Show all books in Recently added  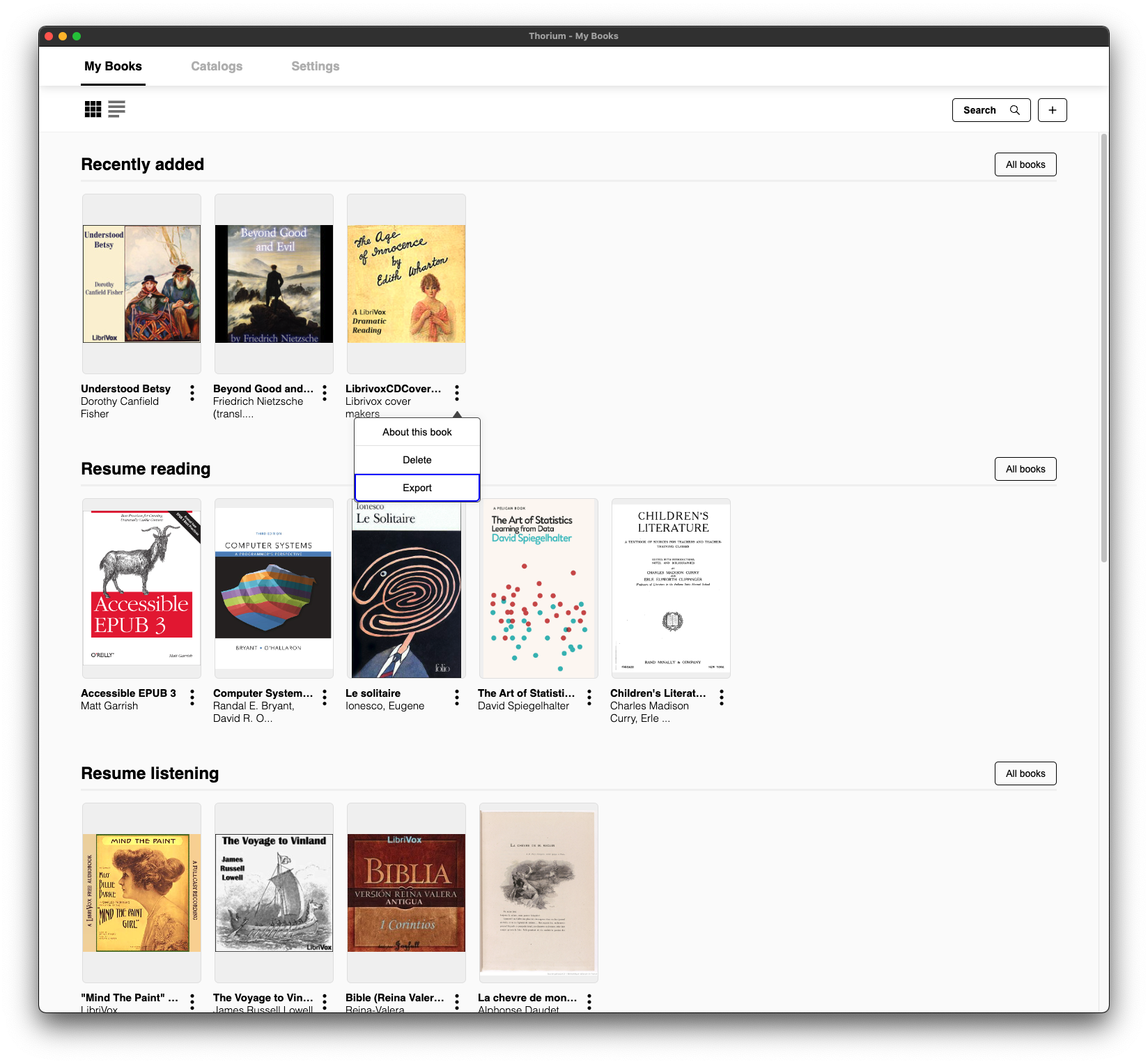pos(1025,164)
